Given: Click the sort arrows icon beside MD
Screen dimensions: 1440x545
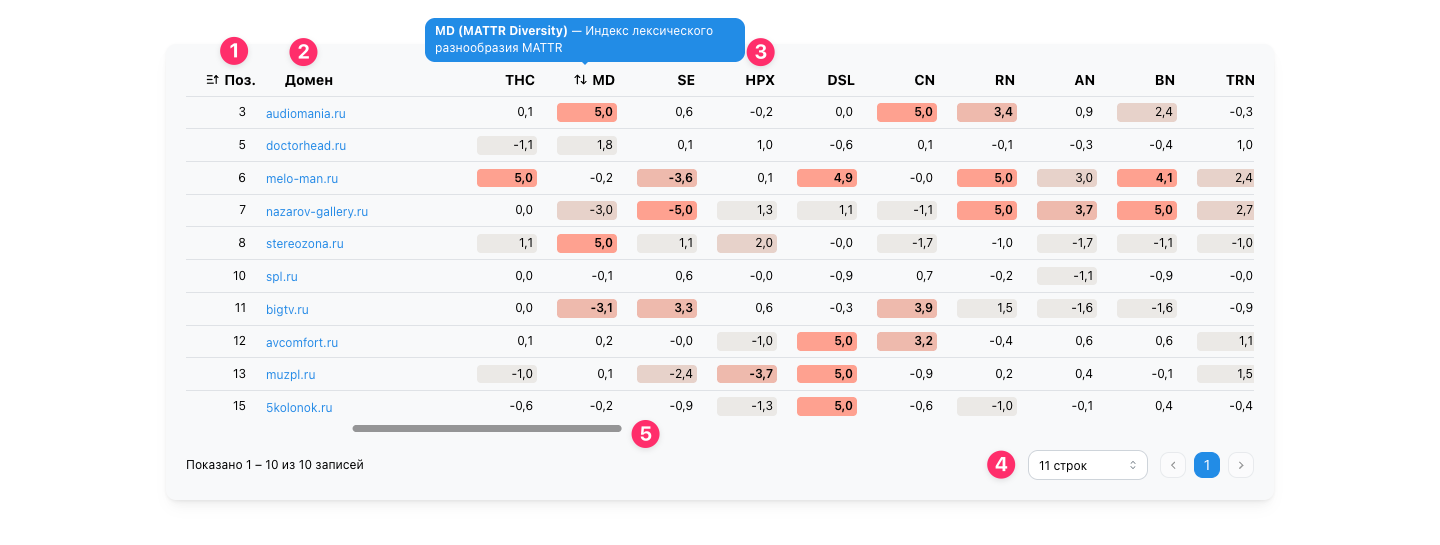Looking at the screenshot, I should click(580, 80).
